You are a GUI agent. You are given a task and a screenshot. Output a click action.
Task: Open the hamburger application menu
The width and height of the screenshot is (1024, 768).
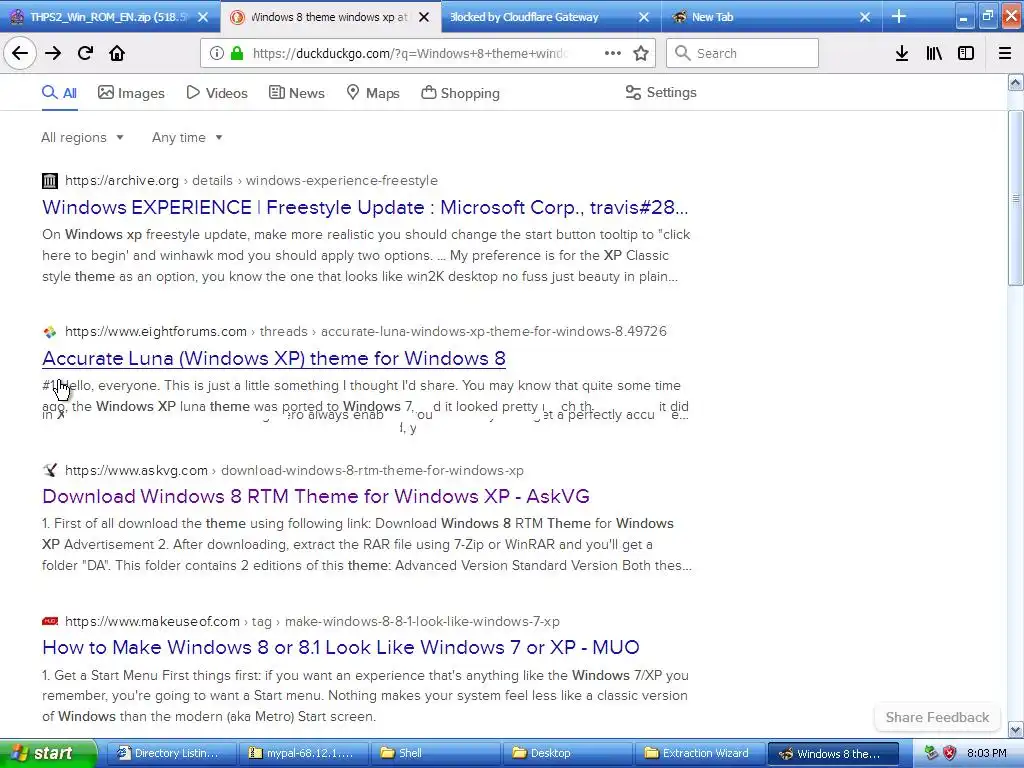[1005, 53]
